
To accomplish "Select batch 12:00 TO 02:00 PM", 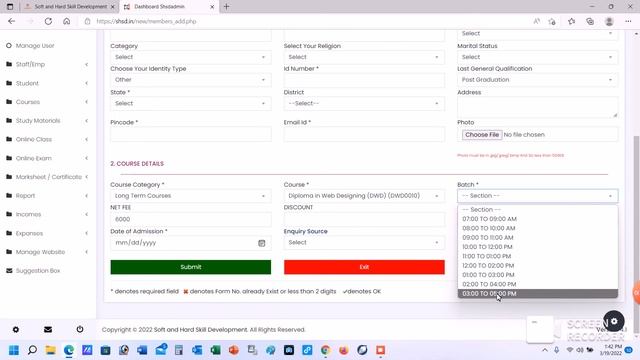I will (538, 266).
